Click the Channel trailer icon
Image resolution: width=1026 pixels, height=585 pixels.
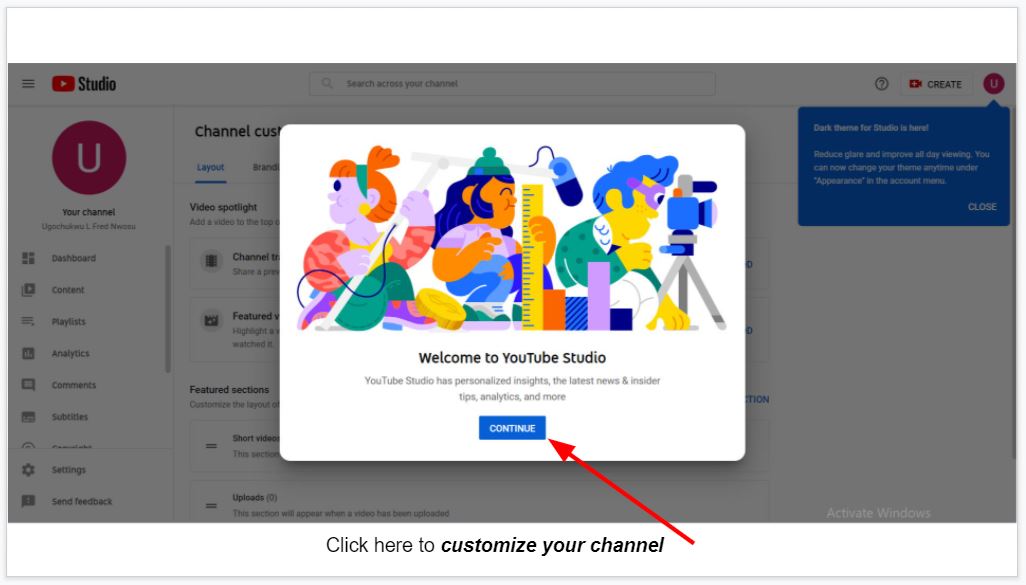(x=211, y=261)
